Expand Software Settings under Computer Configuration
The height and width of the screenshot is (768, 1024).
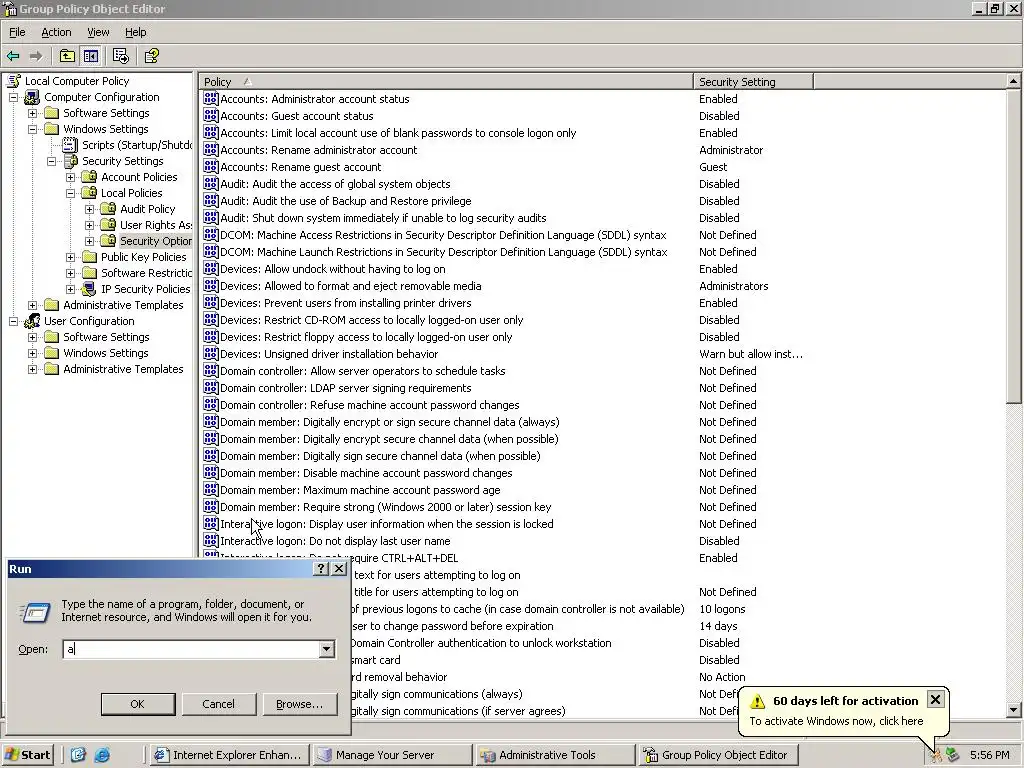pos(32,113)
